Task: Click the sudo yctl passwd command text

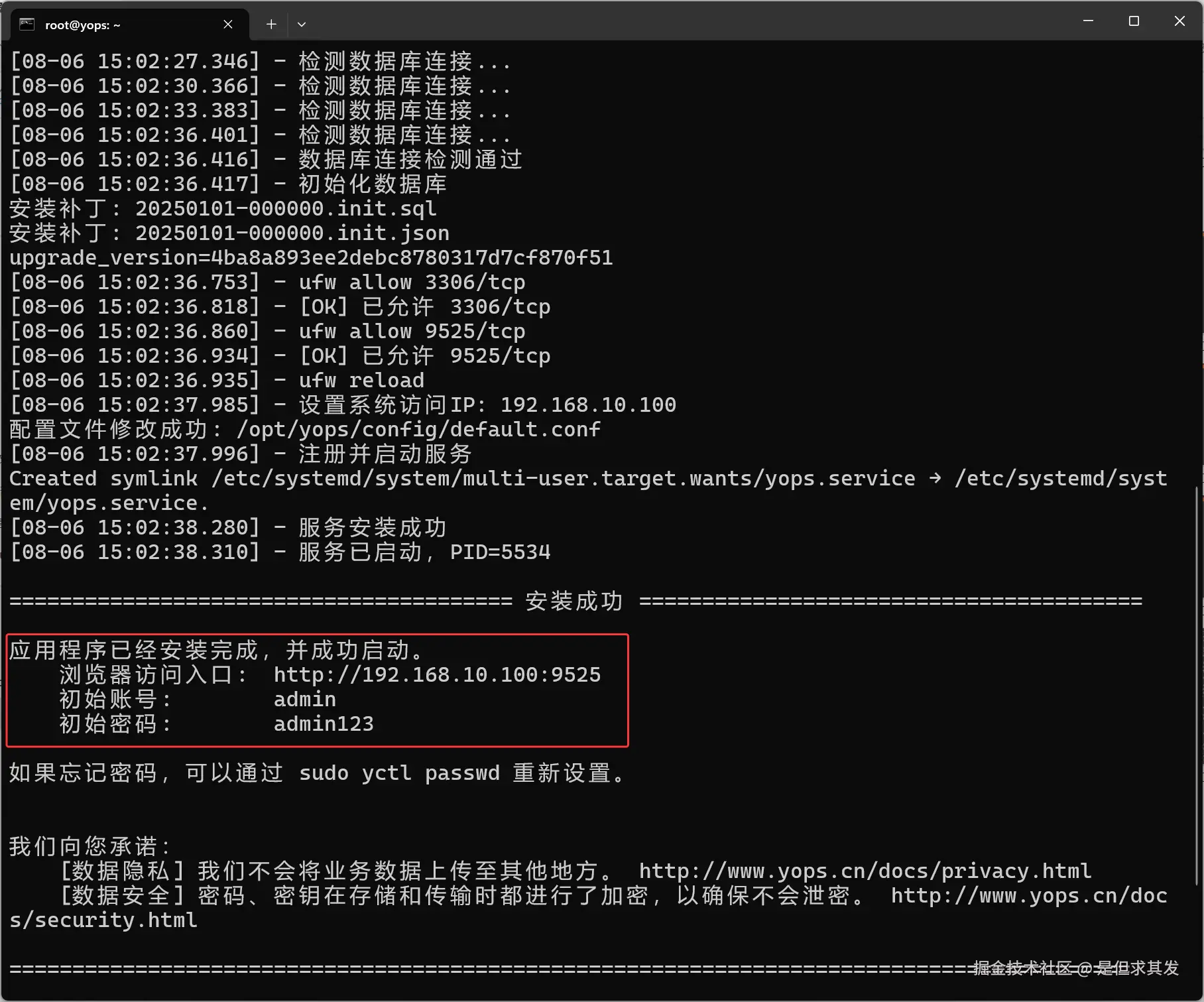Action: tap(398, 773)
